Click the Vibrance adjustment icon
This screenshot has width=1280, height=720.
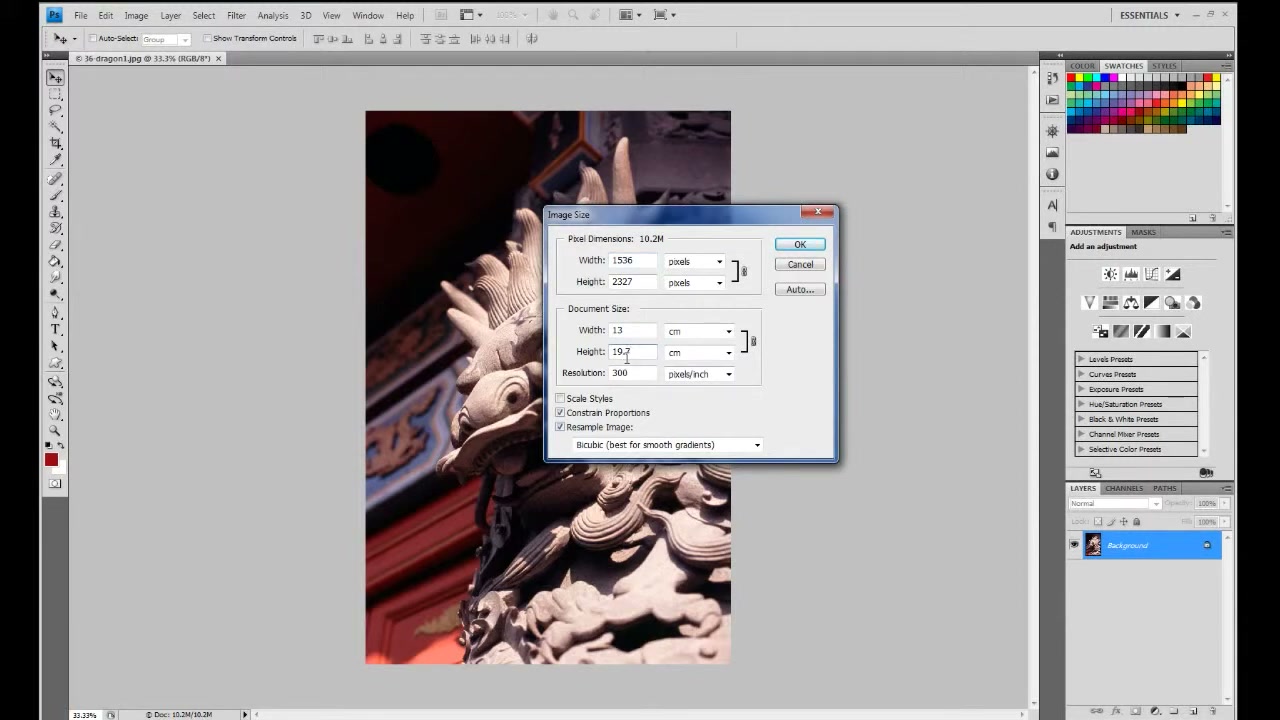click(x=1089, y=302)
